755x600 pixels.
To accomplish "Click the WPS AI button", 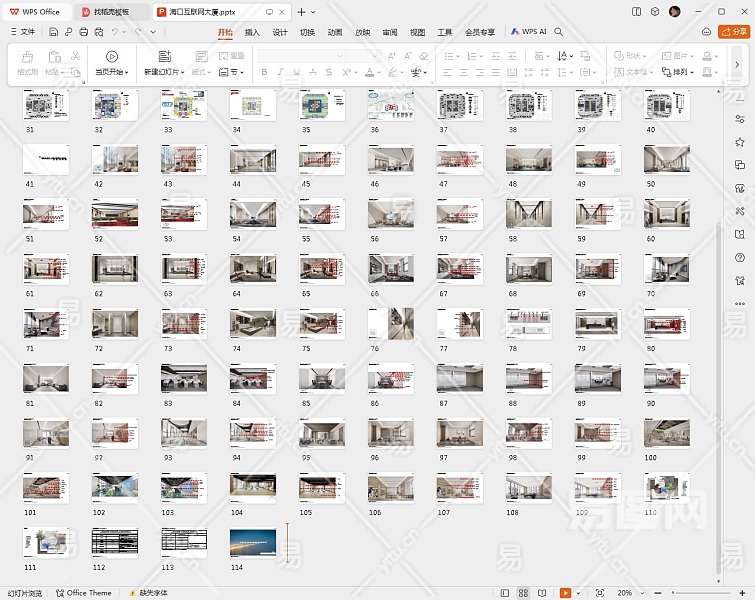I will pos(529,32).
